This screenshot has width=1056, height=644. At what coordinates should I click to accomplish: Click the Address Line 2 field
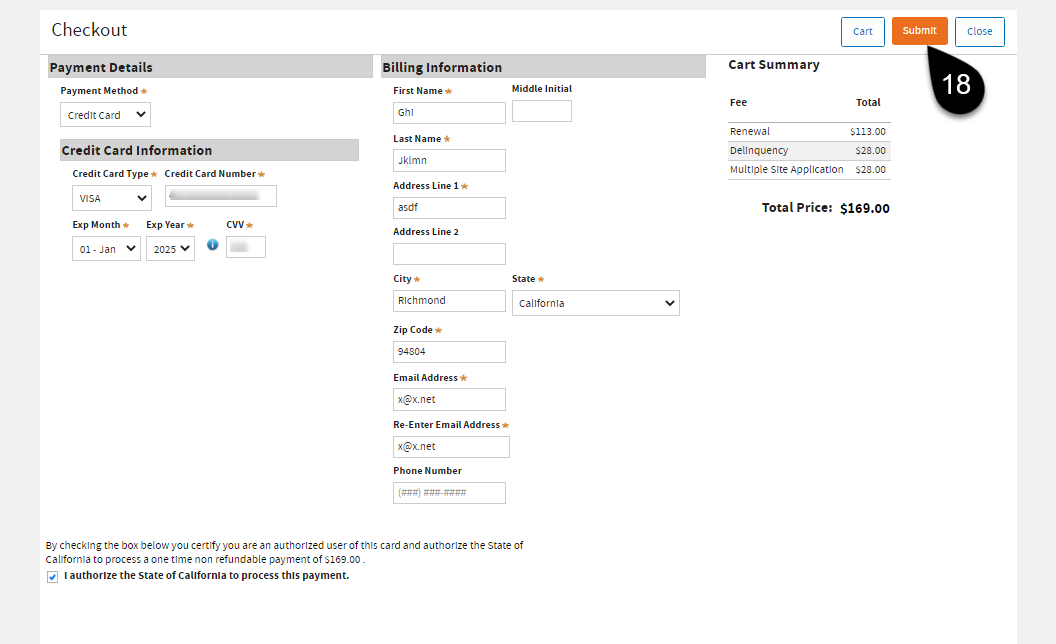point(449,253)
